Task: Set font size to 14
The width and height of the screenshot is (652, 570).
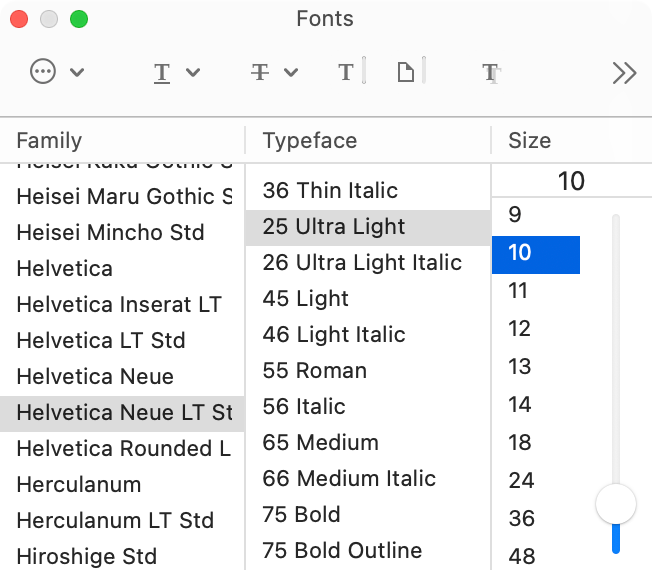Action: click(x=536, y=405)
